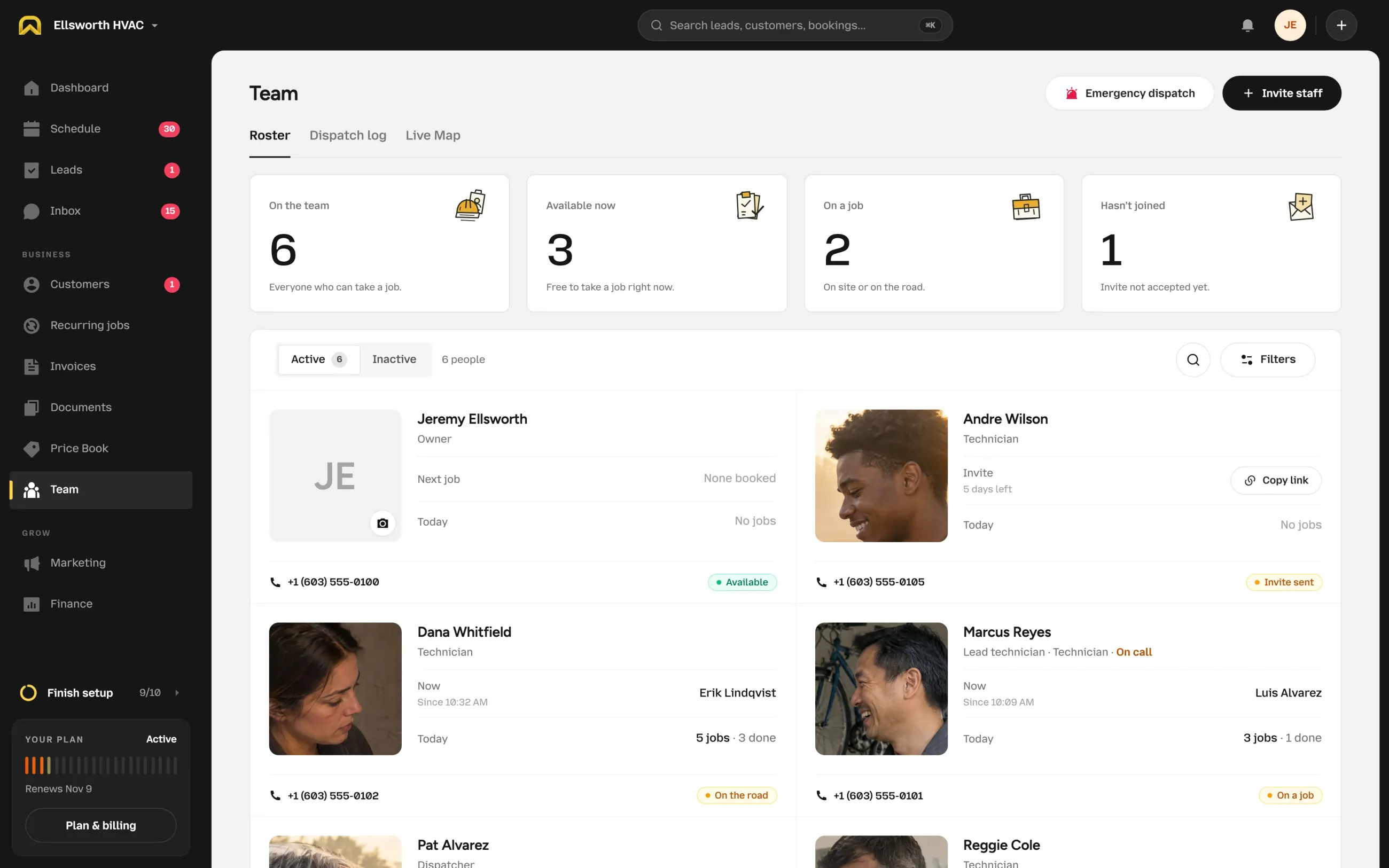
Task: Open the Filters menu
Action: (x=1267, y=360)
